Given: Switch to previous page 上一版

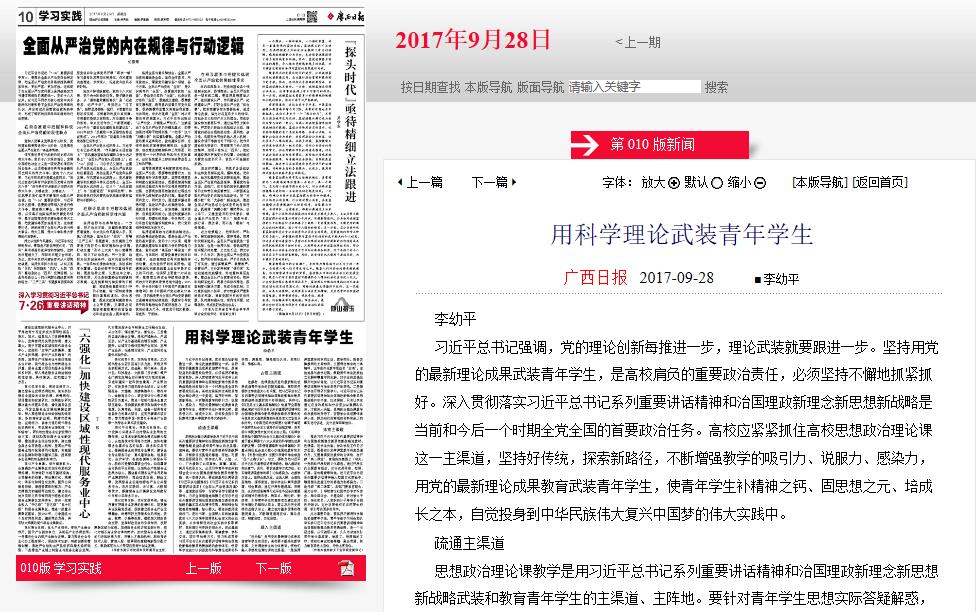Looking at the screenshot, I should pyautogui.click(x=203, y=569).
